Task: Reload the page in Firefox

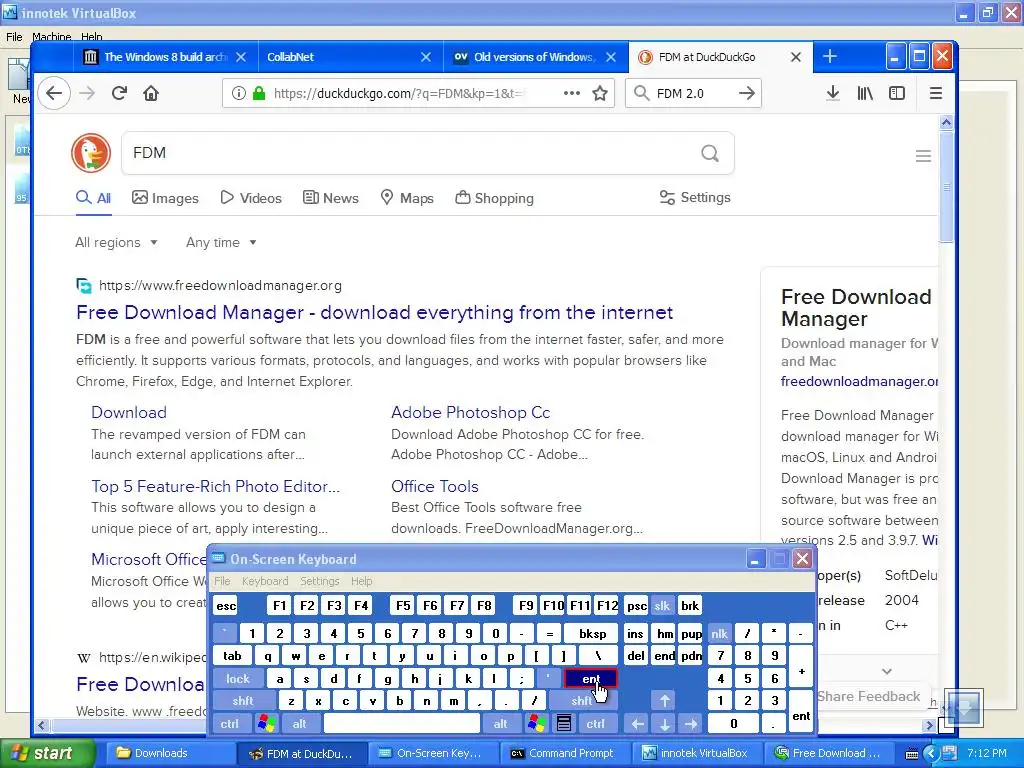Action: point(119,93)
